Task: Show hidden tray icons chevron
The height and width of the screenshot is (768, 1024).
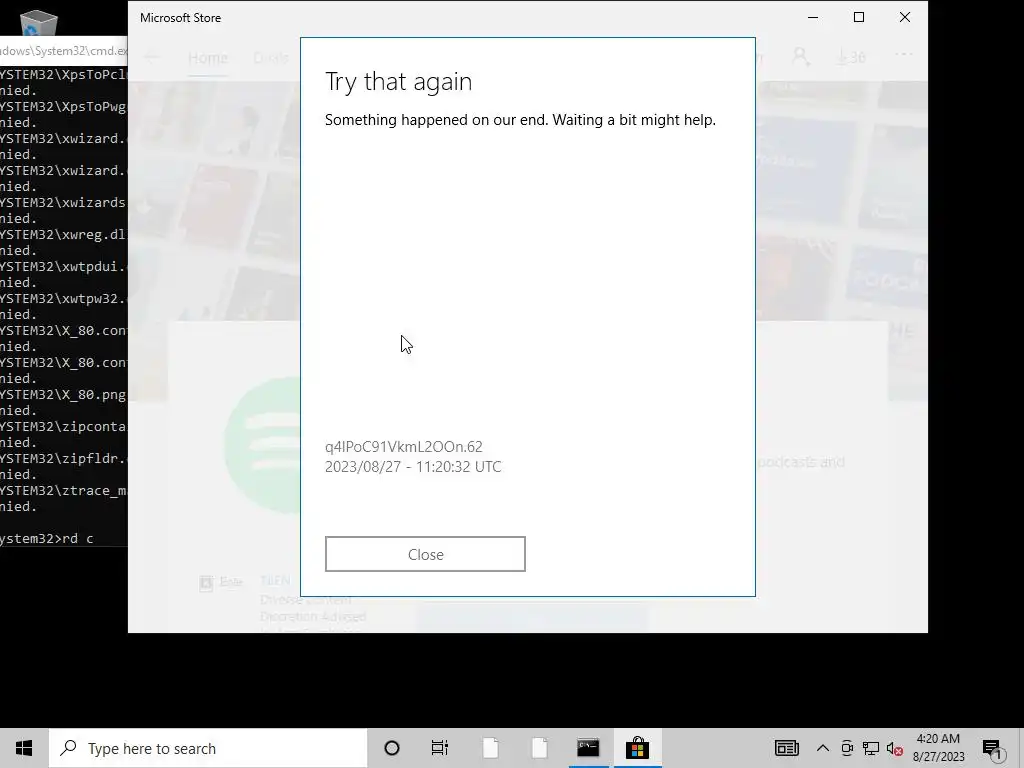Action: (x=823, y=748)
